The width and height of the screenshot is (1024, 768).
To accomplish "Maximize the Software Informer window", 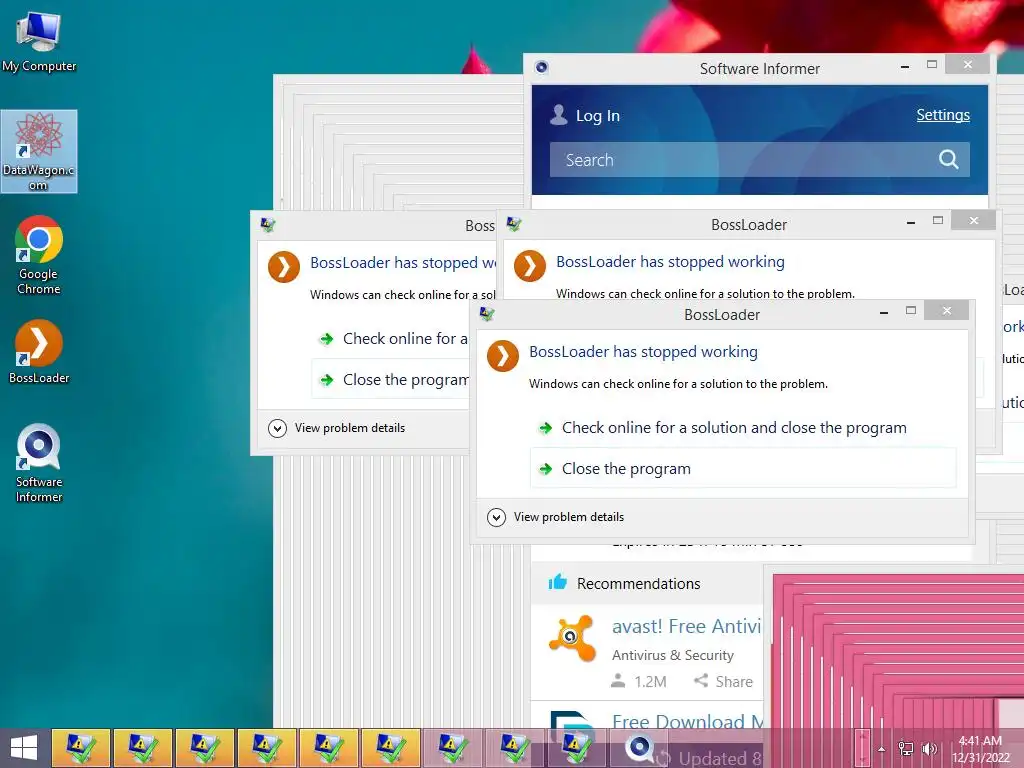I will point(932,64).
